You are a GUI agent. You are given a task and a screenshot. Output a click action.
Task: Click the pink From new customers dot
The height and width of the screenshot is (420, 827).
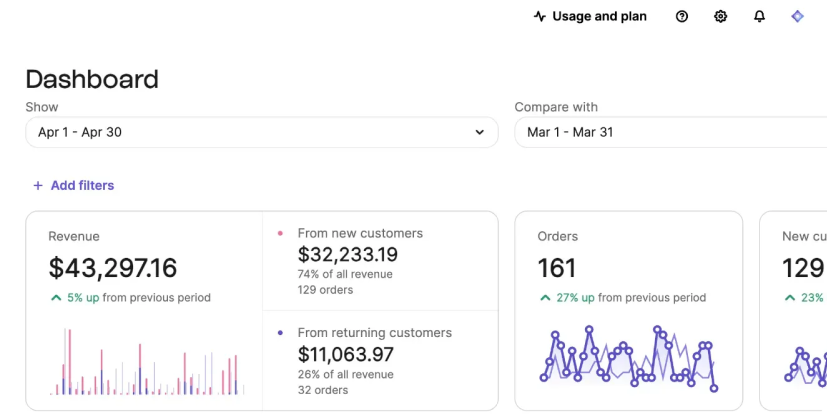point(279,233)
